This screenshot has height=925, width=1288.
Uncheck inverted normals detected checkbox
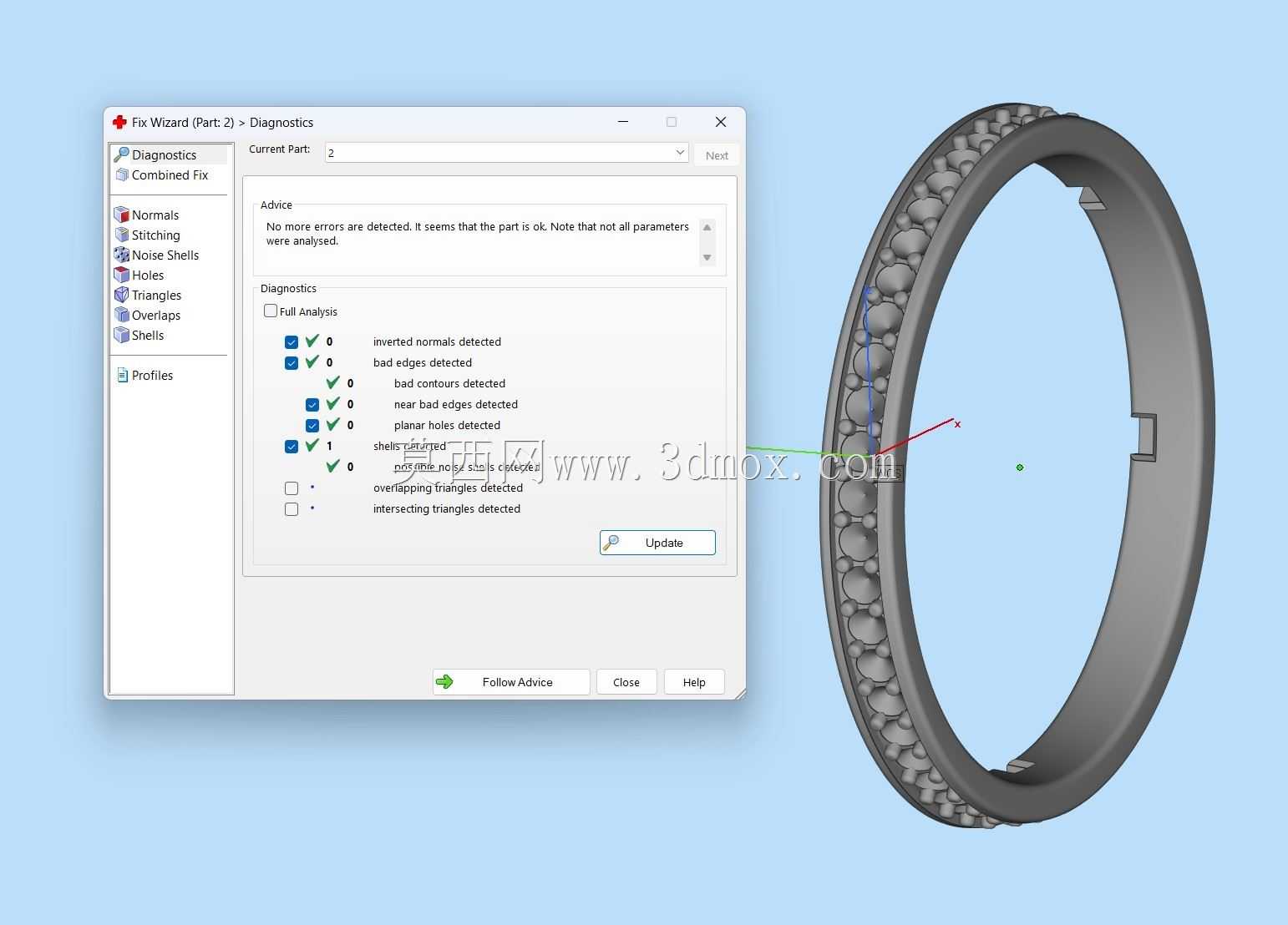point(292,342)
